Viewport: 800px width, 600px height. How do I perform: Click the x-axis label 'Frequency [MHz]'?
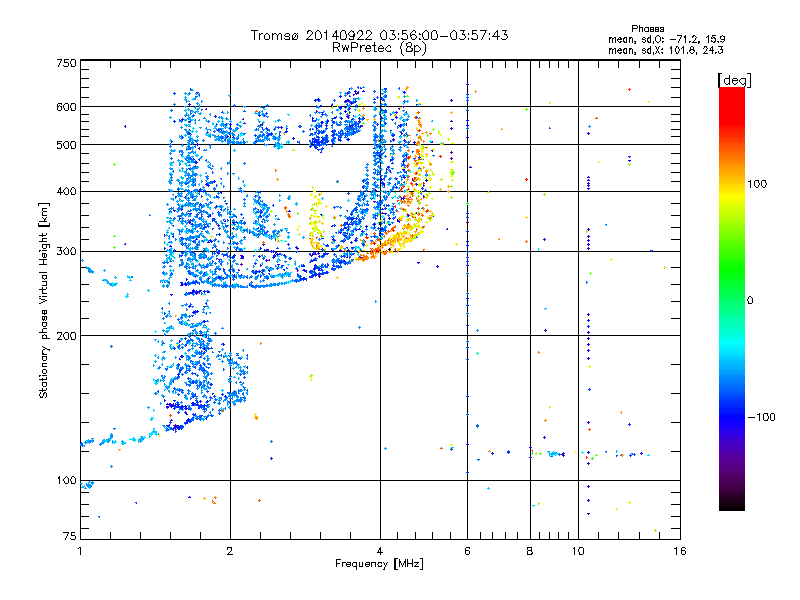click(379, 564)
